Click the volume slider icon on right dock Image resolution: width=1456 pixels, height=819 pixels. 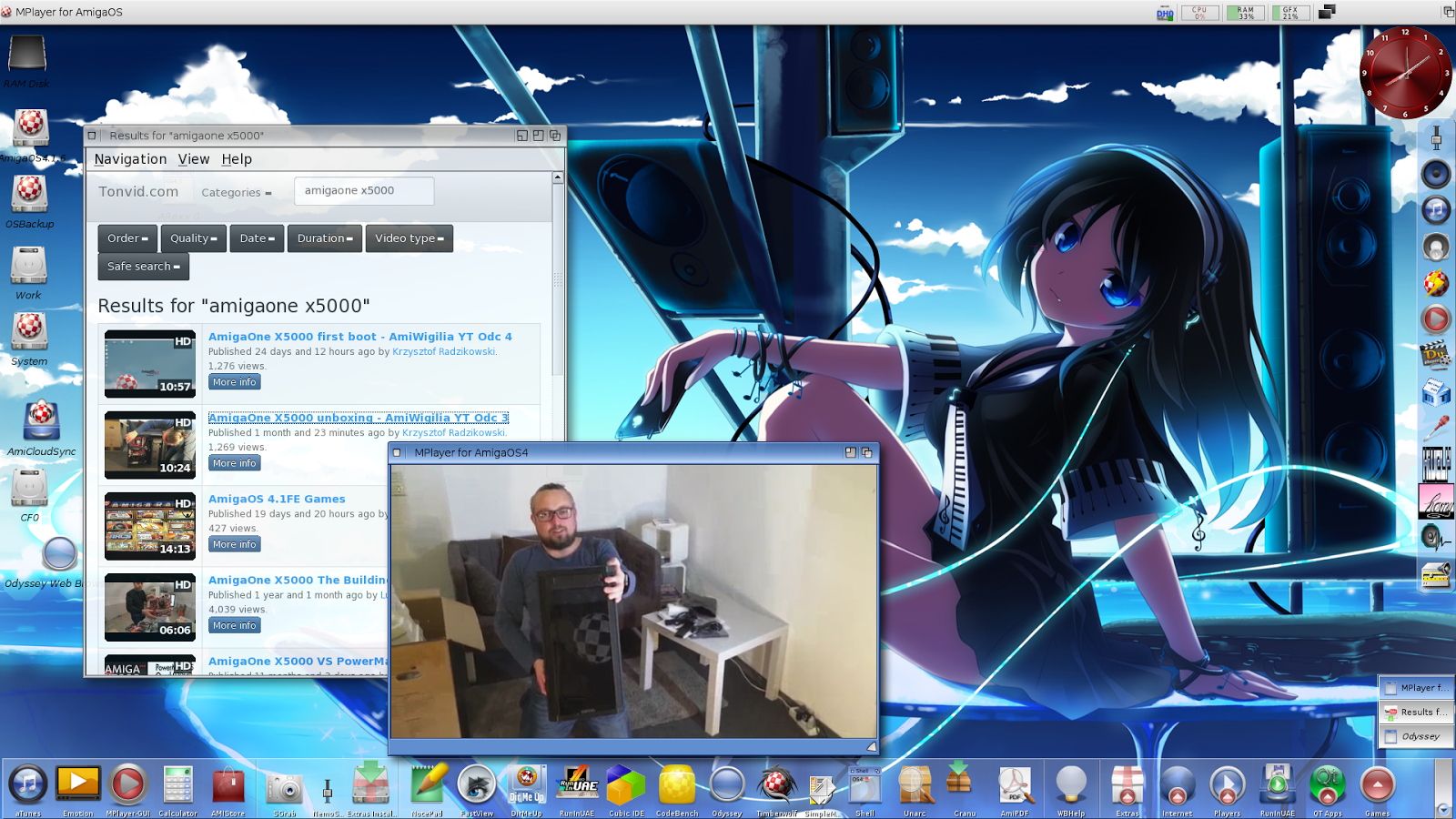1436,137
